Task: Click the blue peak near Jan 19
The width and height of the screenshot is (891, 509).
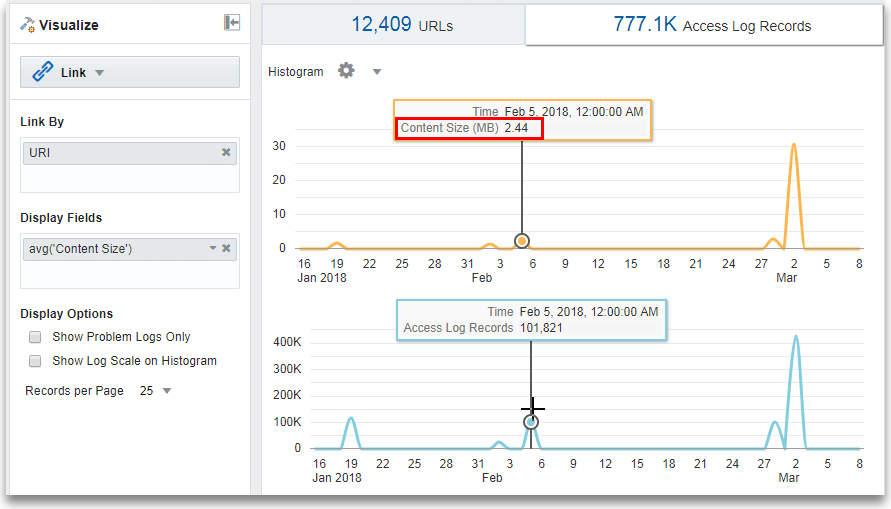Action: (x=351, y=419)
